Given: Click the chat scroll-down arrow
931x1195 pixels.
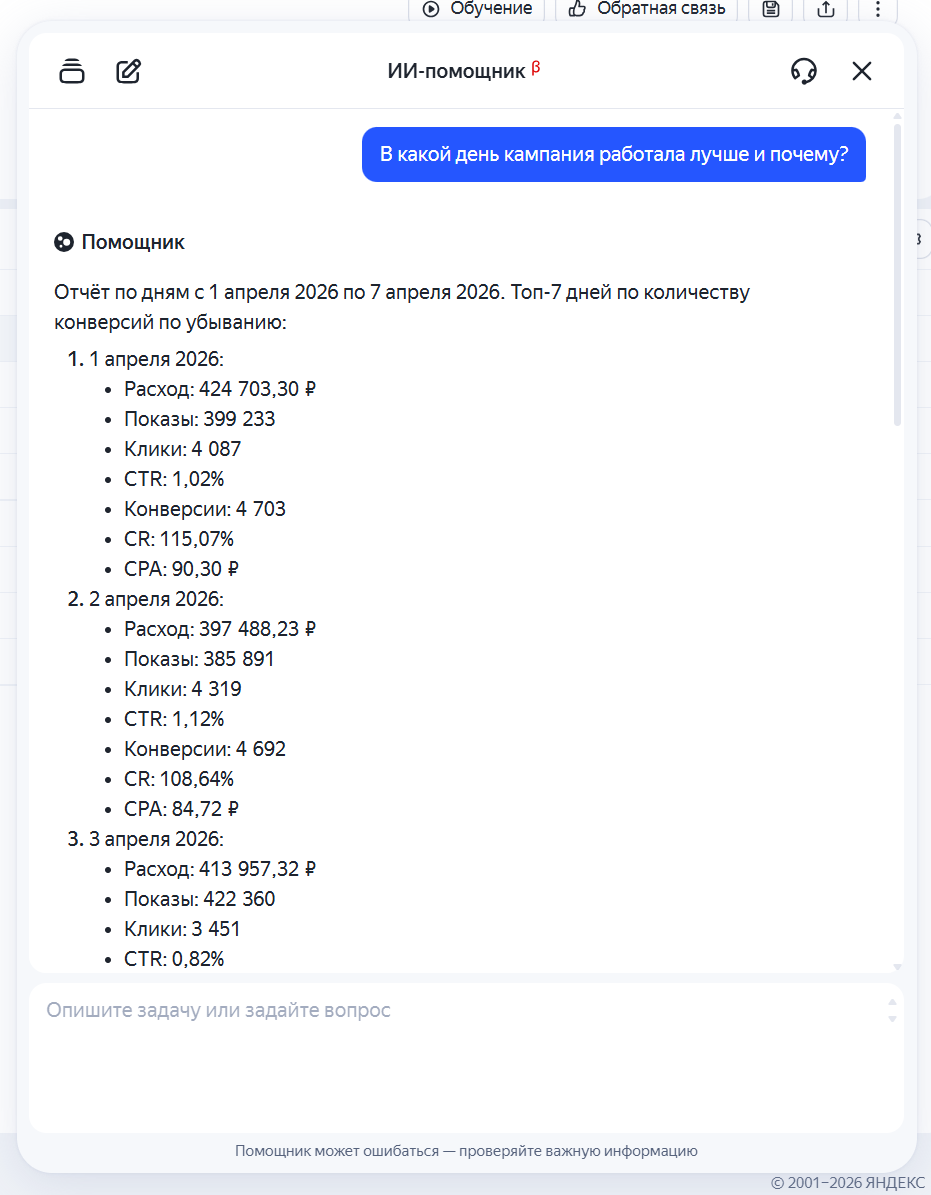Looking at the screenshot, I should [x=897, y=967].
